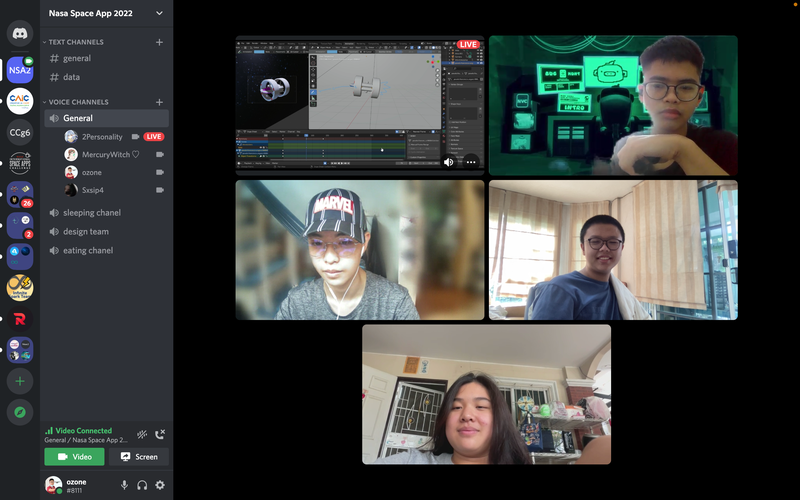Mute the microphone
800x500 pixels.
[125, 485]
